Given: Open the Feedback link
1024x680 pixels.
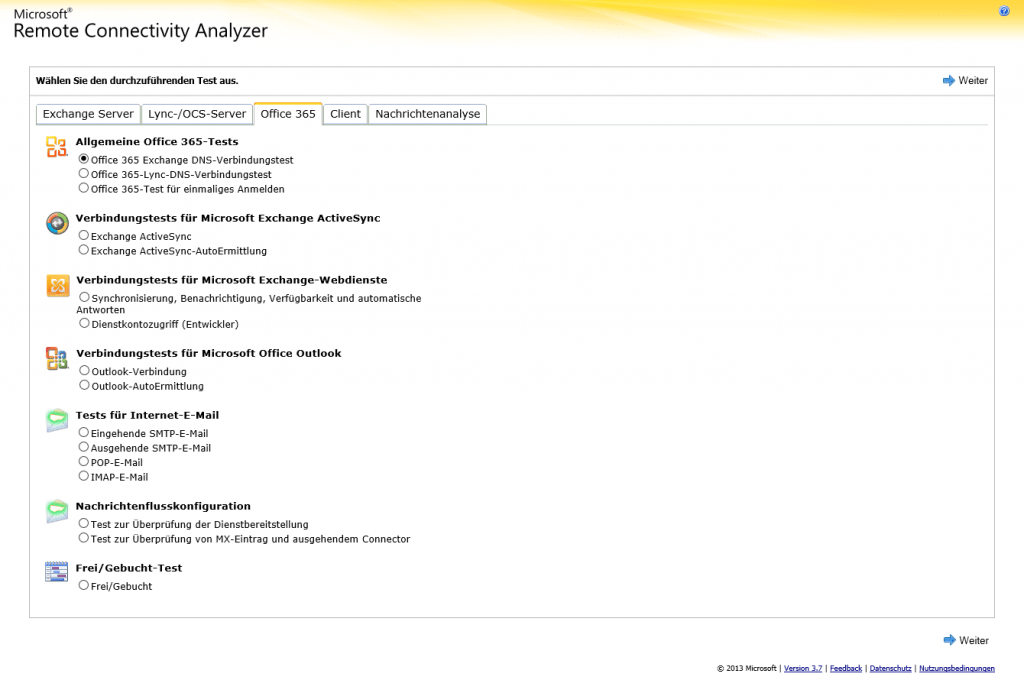Looking at the screenshot, I should [846, 668].
